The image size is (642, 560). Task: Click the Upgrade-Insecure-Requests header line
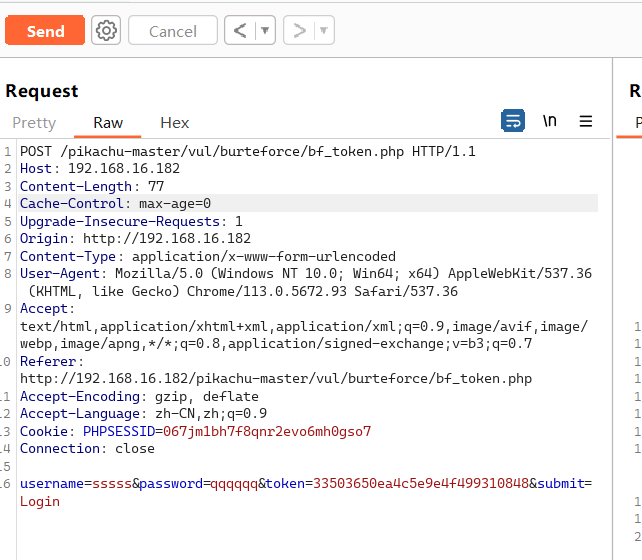131,221
